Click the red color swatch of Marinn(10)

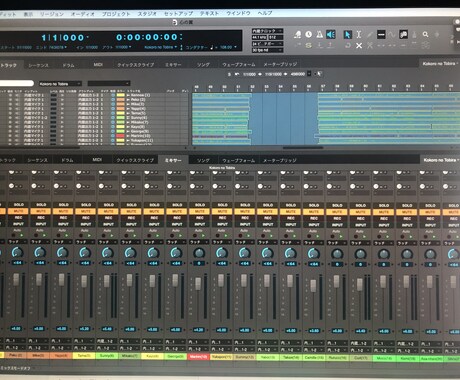click(120, 136)
